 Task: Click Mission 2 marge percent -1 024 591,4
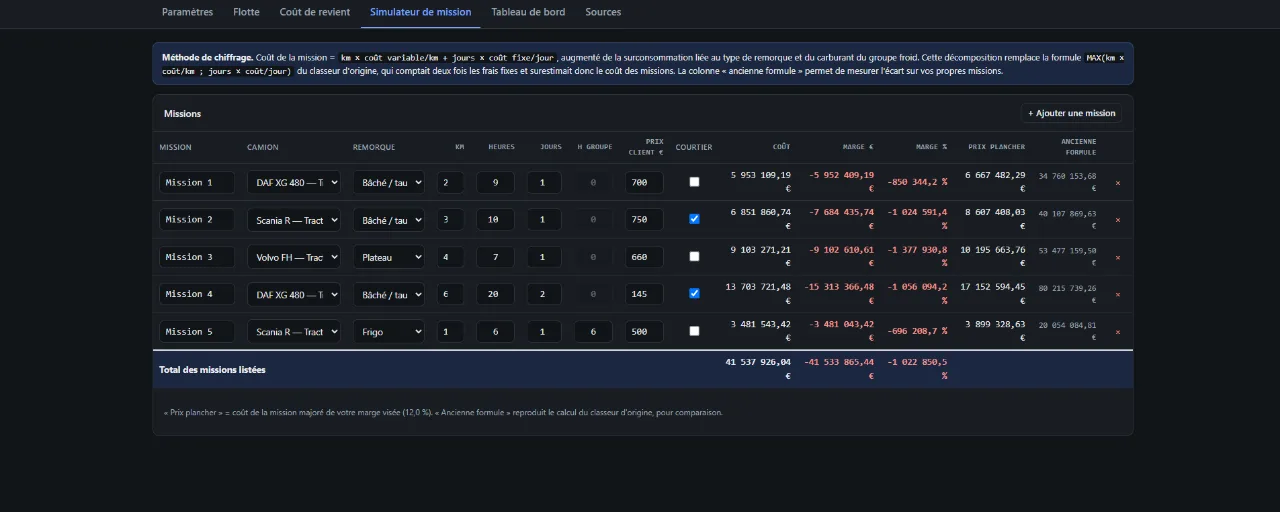917,219
